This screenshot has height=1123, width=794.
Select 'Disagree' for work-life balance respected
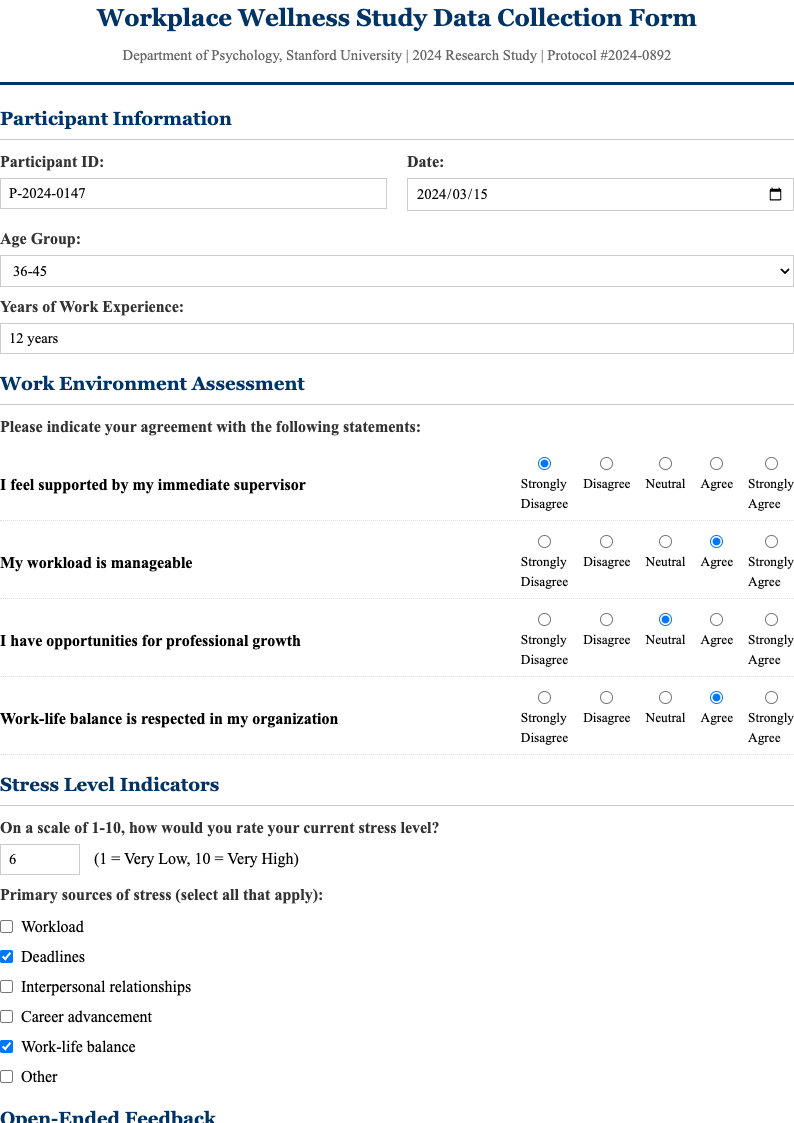tap(606, 697)
